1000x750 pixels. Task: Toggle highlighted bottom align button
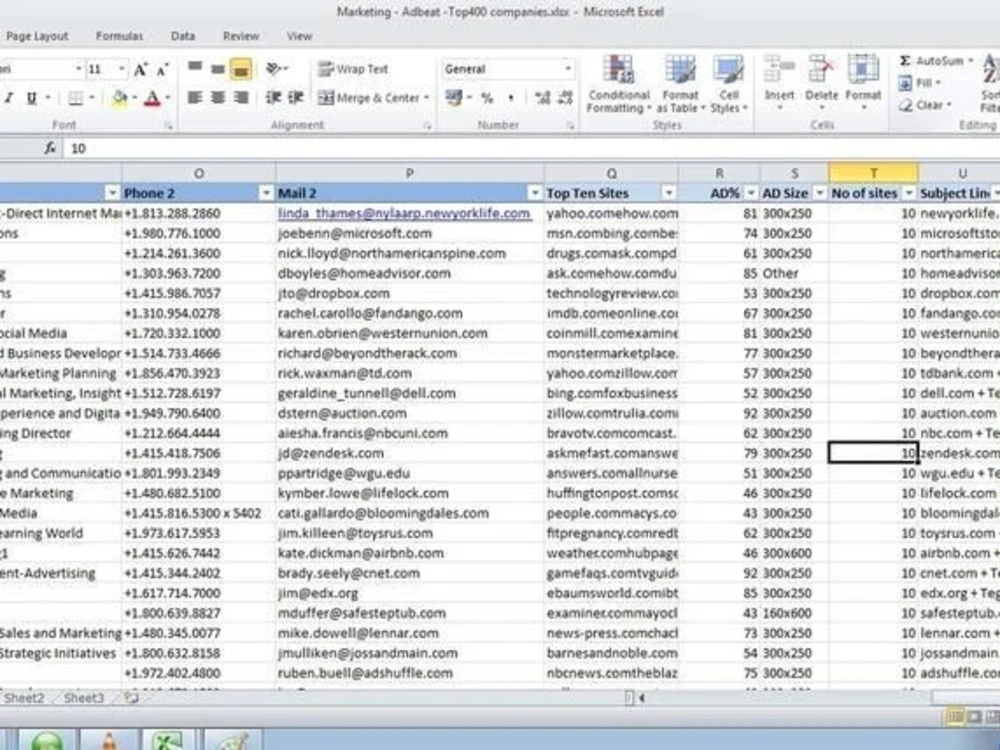point(241,69)
